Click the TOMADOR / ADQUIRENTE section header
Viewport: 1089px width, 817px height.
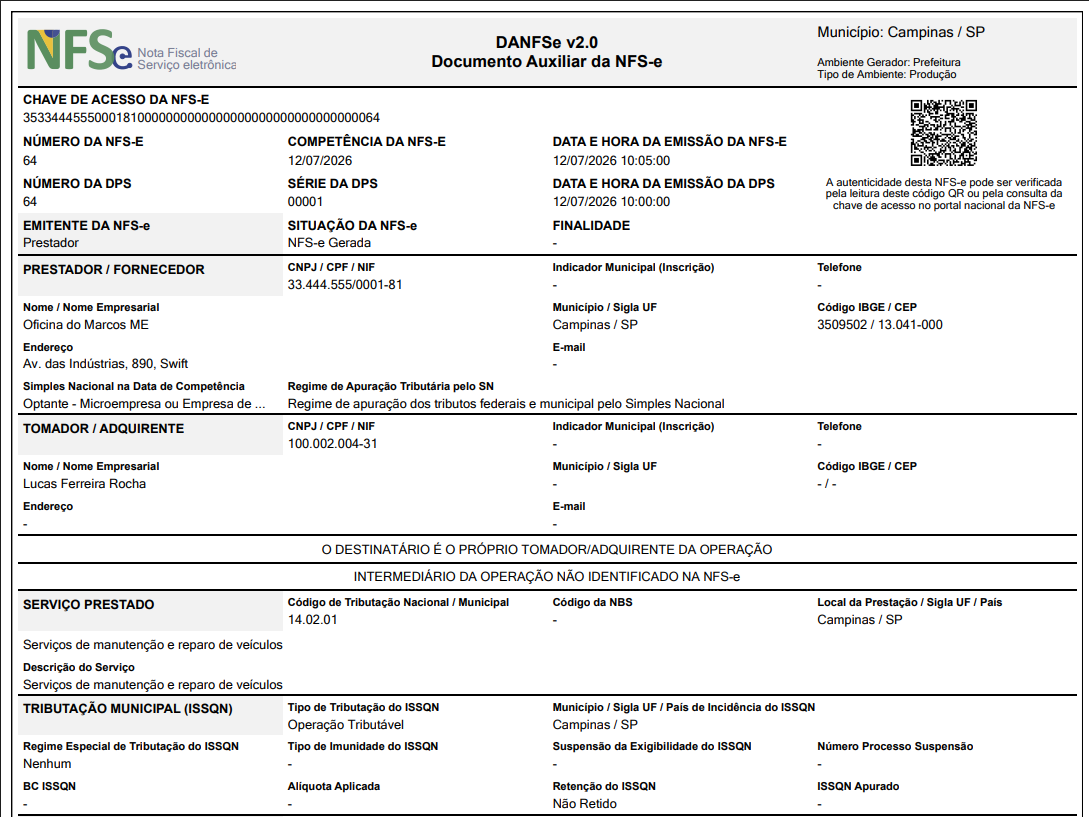(x=103, y=429)
